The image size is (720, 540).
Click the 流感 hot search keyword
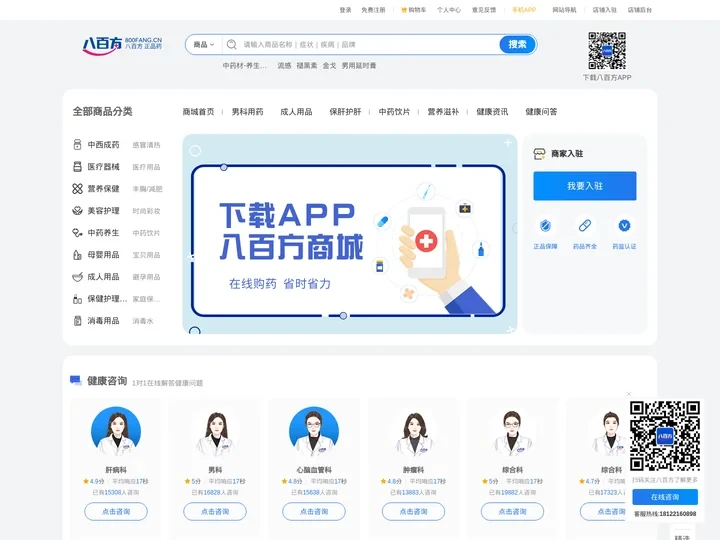pyautogui.click(x=284, y=66)
